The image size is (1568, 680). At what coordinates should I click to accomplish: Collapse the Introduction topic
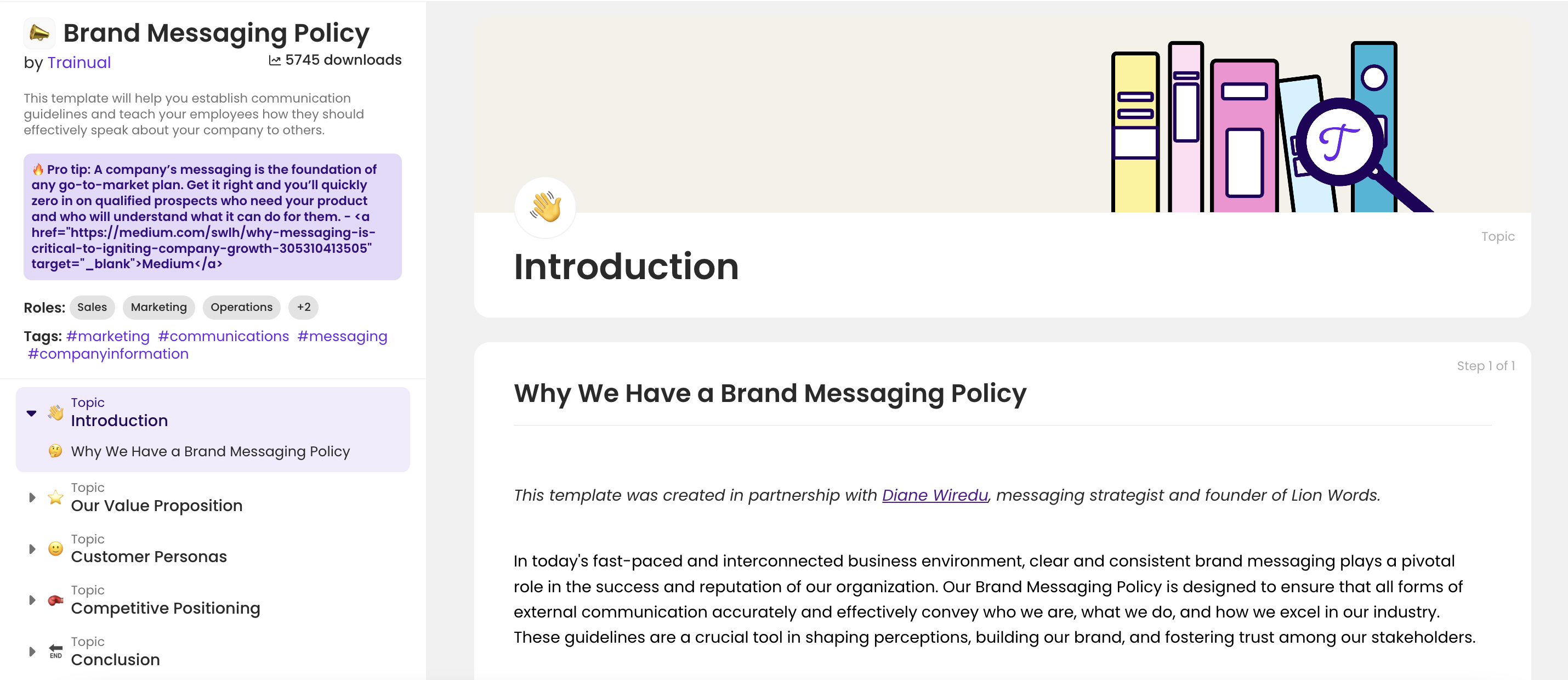click(31, 413)
